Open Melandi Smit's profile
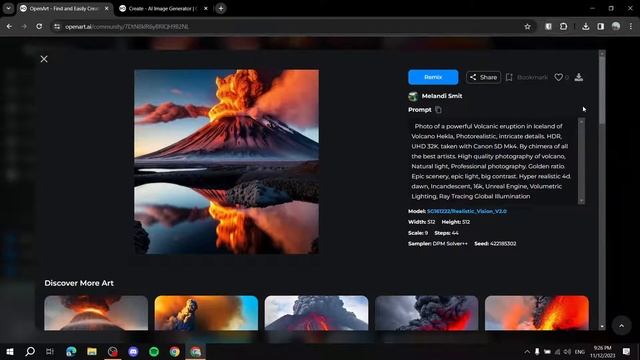640x360 pixels. click(x=442, y=96)
